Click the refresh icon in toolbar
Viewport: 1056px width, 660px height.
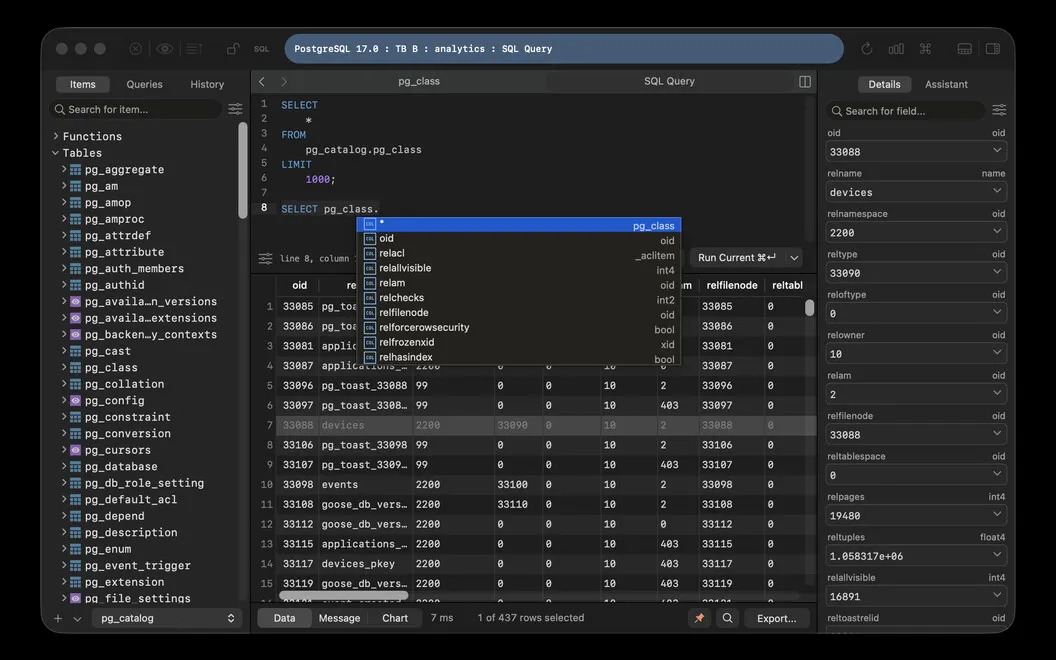tap(867, 48)
